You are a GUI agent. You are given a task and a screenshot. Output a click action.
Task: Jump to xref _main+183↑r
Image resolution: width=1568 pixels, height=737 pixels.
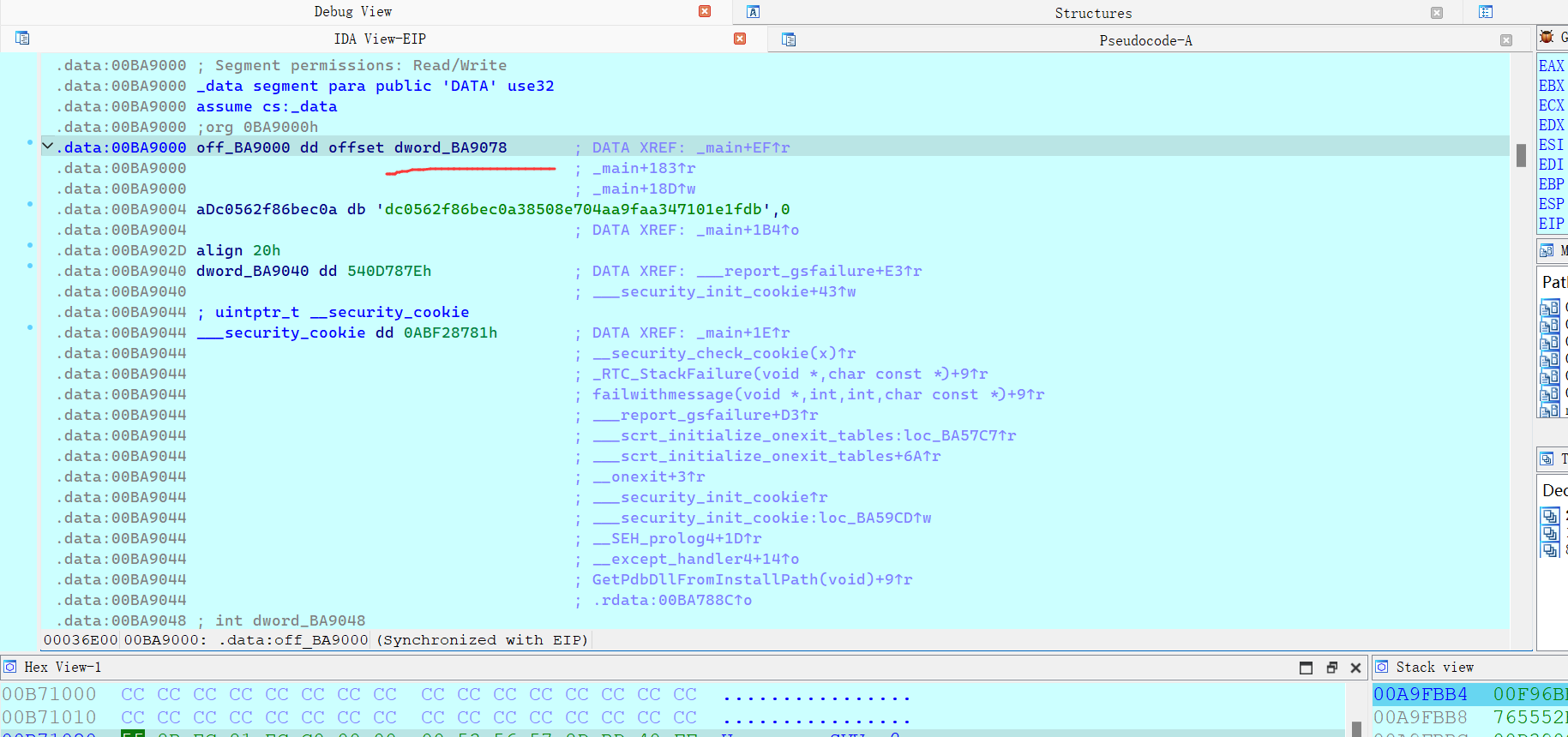[x=644, y=168]
